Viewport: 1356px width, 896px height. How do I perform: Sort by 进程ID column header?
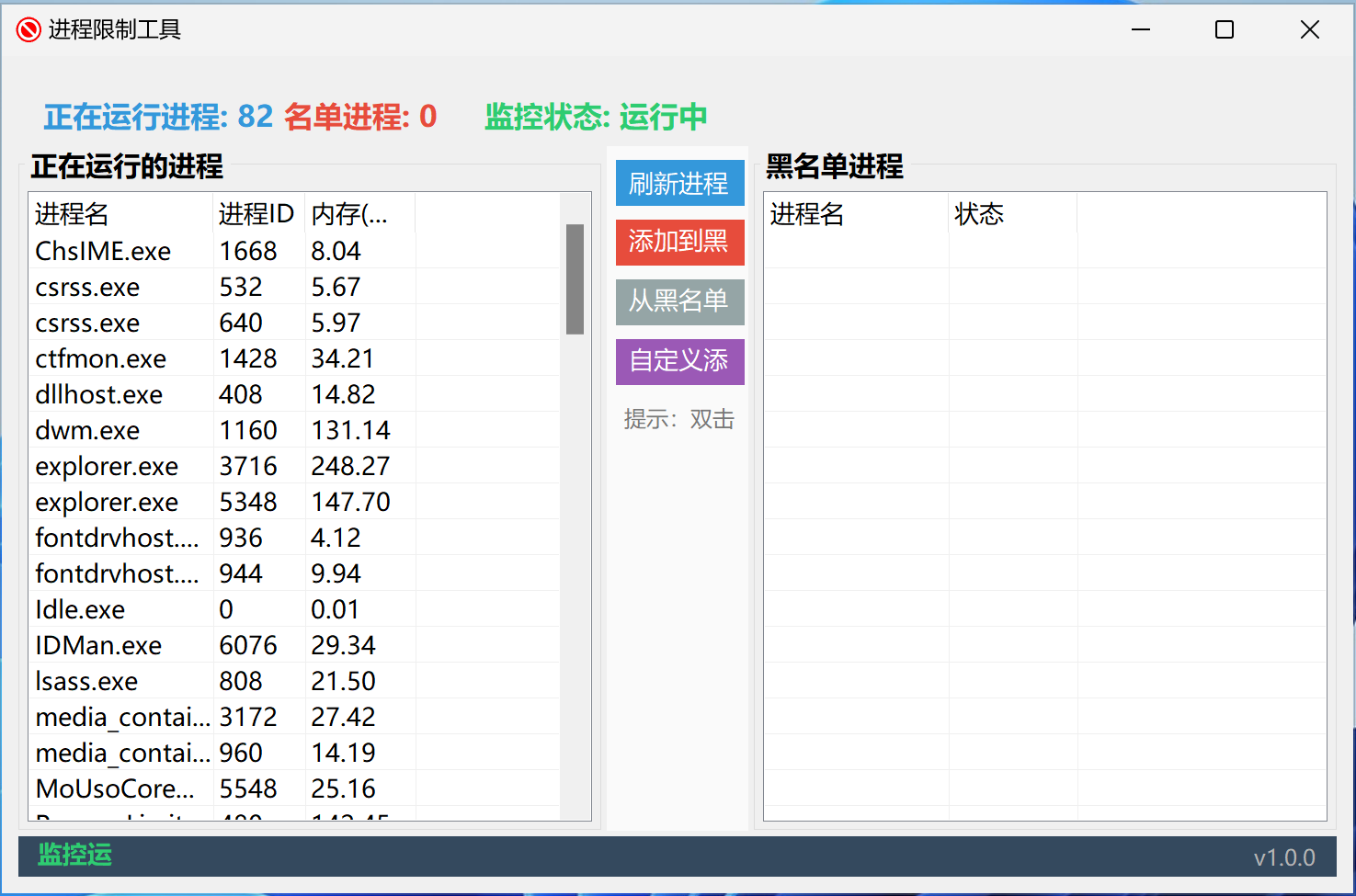click(x=259, y=214)
